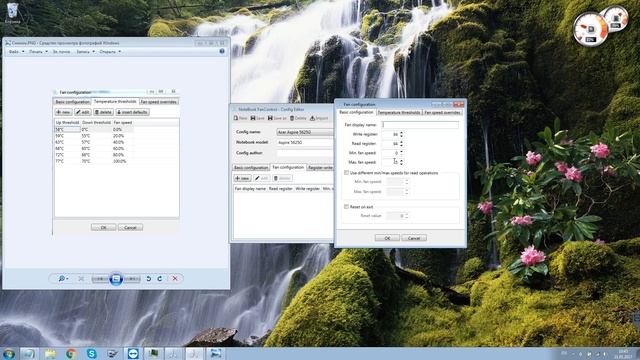Click the Fan display name column header
Image resolution: width=640 pixels, height=360 pixels.
[250, 189]
